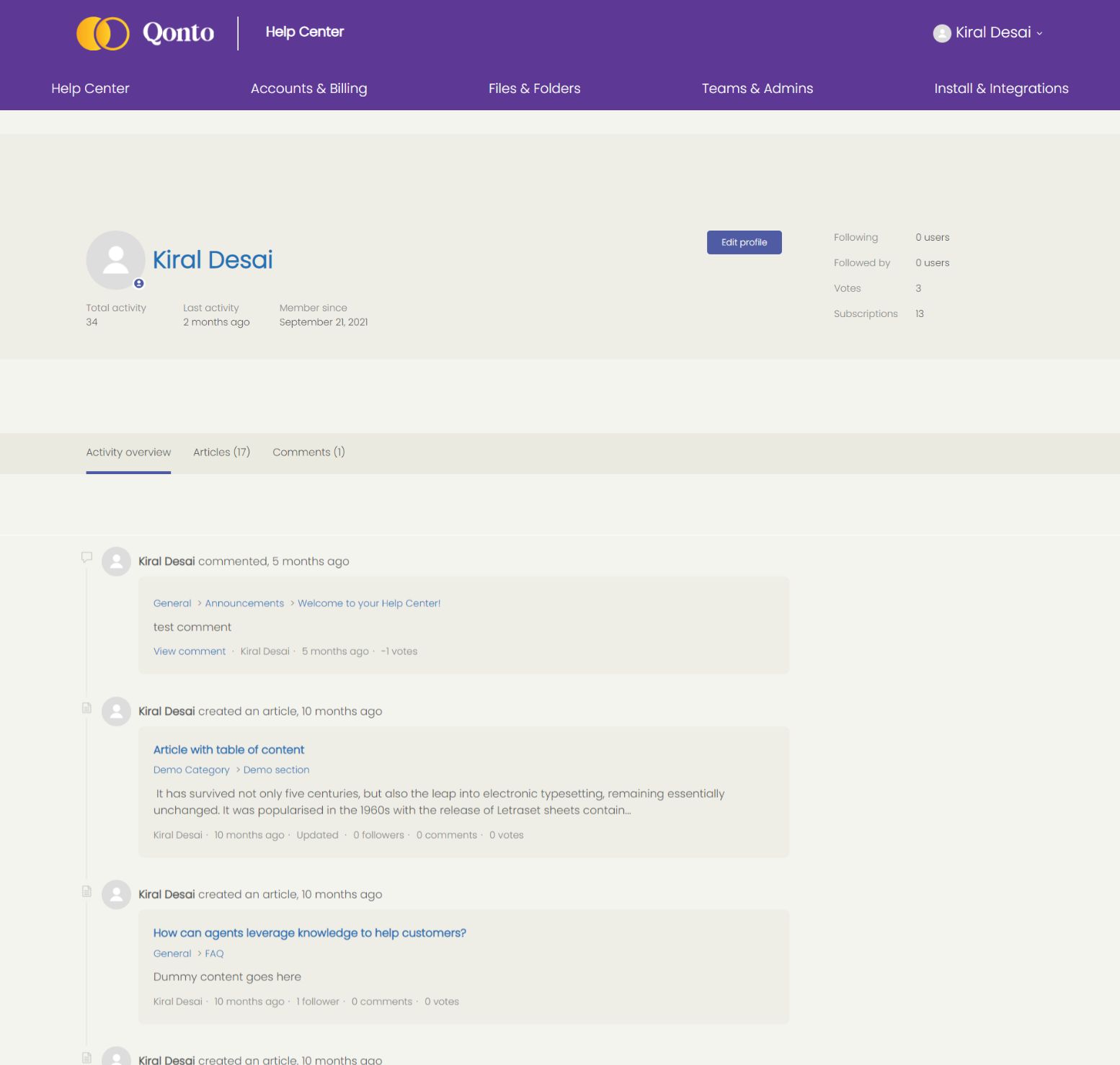Click the avatar beside the 'commented, 5 months ago' entry
1120x1065 pixels.
pyautogui.click(x=116, y=561)
